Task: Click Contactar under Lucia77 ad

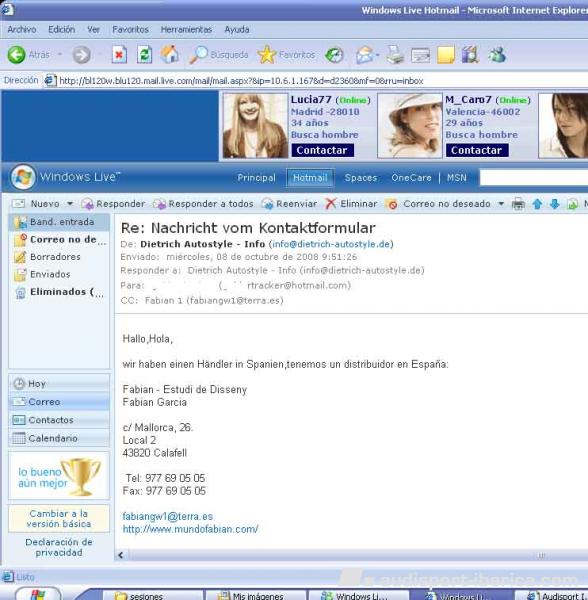Action: (x=322, y=150)
